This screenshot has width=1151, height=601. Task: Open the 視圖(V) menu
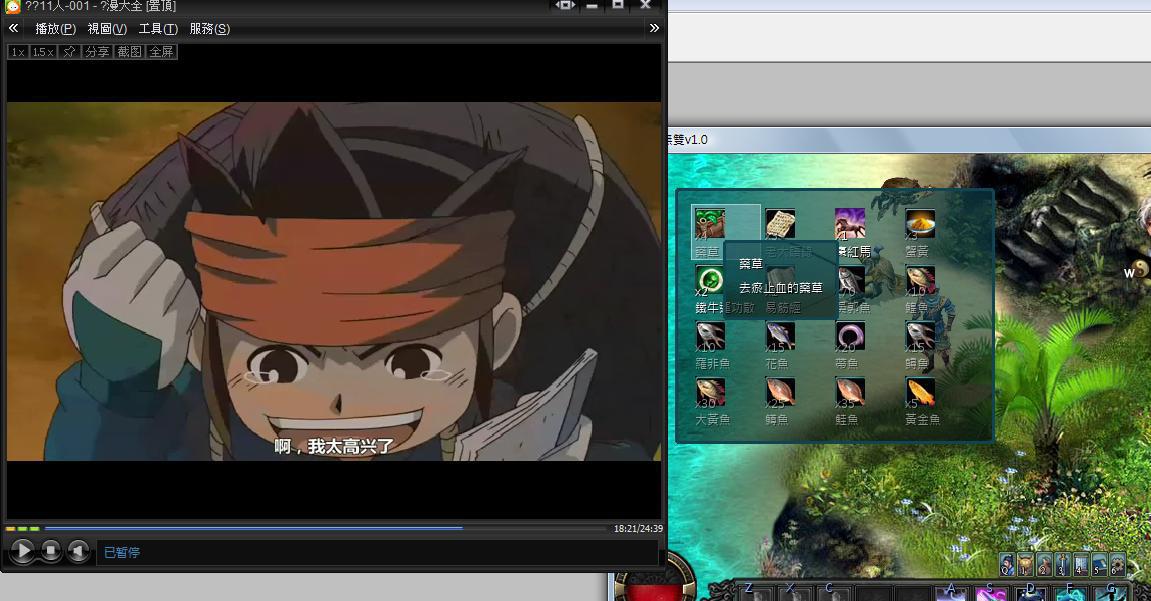(x=107, y=29)
